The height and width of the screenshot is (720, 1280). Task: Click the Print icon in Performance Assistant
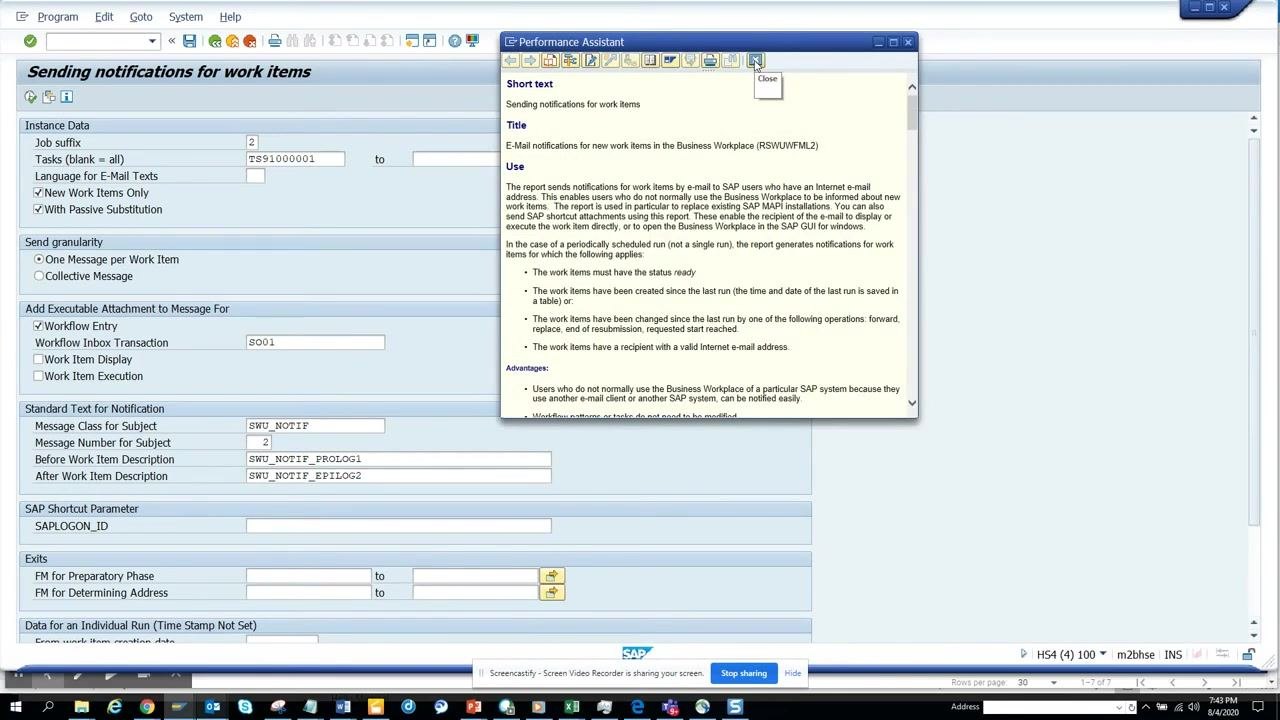pyautogui.click(x=710, y=61)
